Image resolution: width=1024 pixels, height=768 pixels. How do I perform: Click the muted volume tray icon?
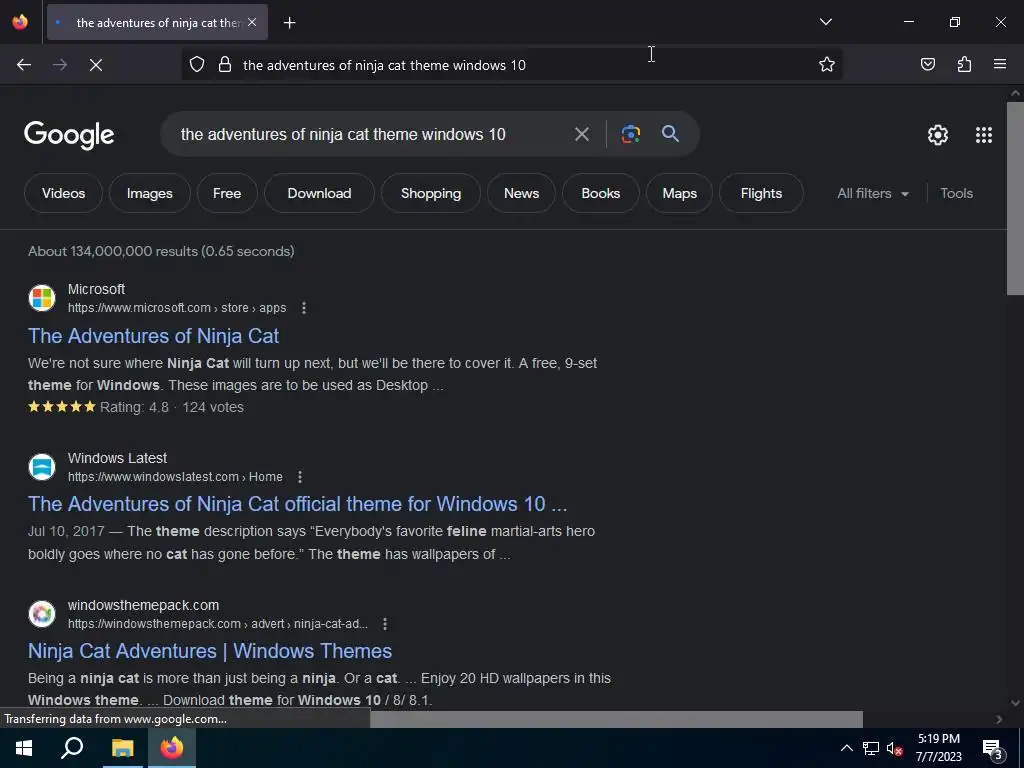pyautogui.click(x=894, y=748)
